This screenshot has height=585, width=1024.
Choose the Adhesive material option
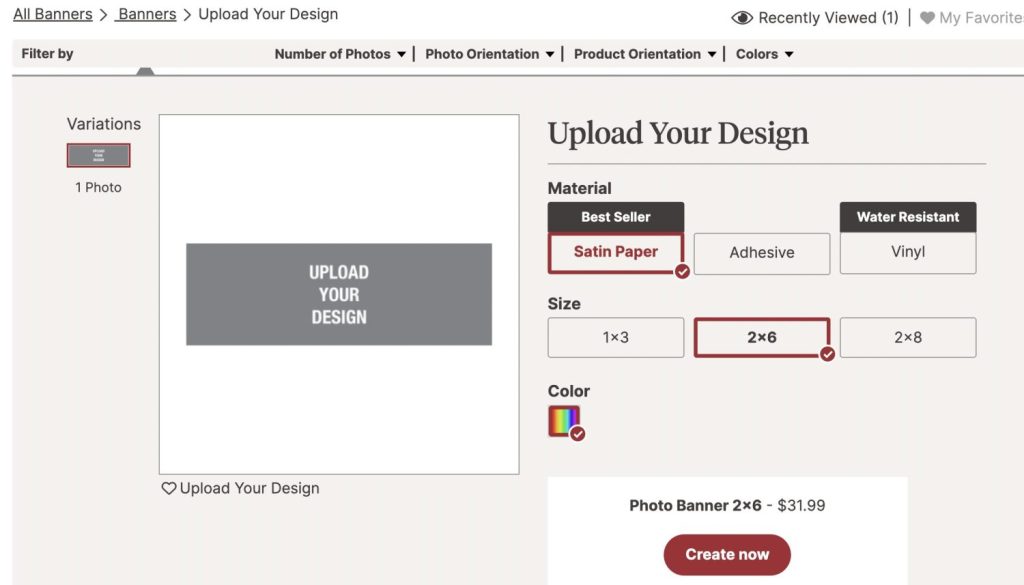pos(761,253)
